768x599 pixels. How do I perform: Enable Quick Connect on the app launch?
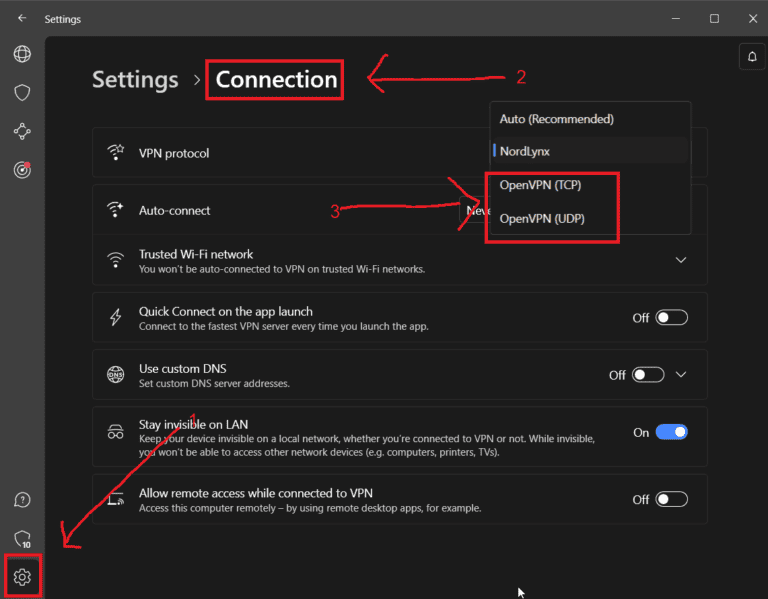671,318
